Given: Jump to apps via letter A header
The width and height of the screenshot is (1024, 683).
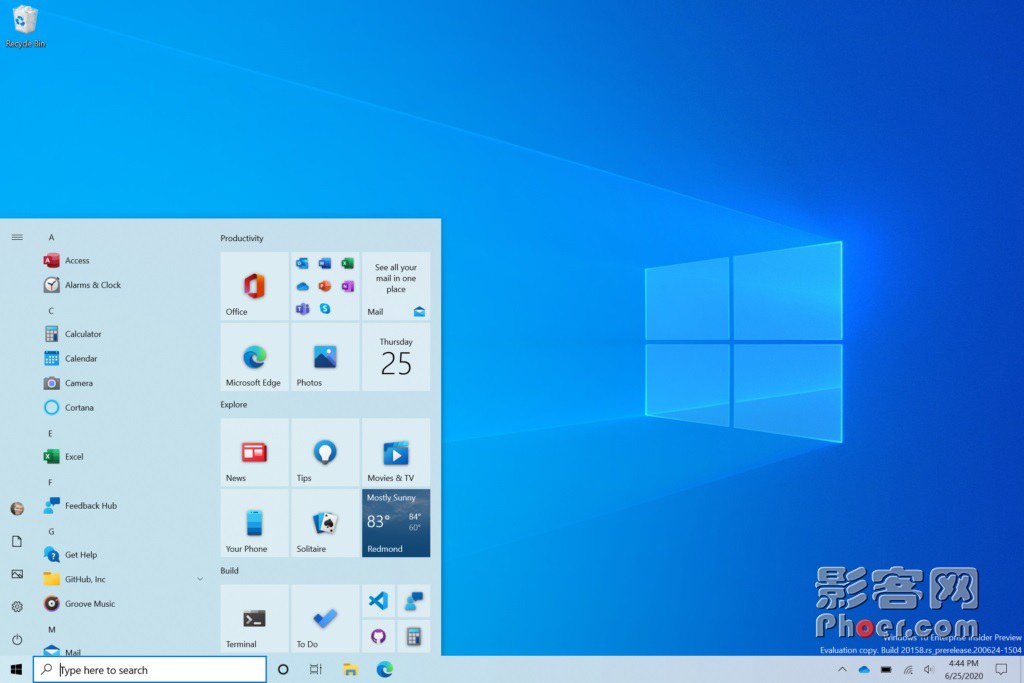Looking at the screenshot, I should 51,238.
